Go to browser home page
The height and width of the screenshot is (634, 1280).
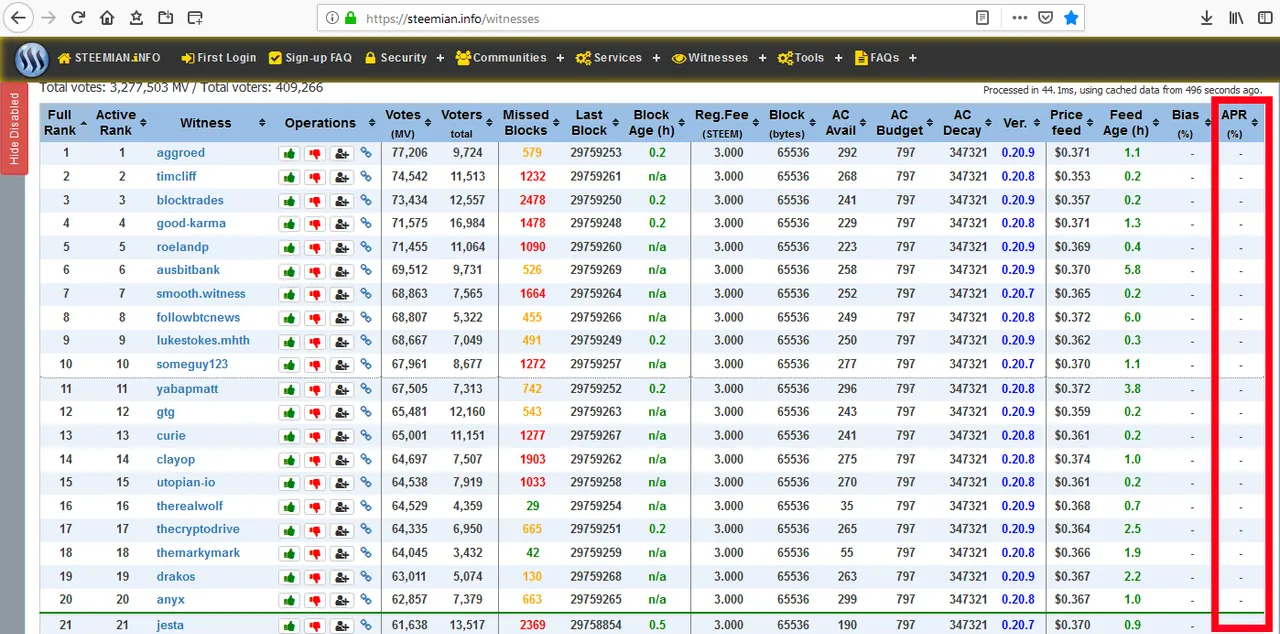107,17
